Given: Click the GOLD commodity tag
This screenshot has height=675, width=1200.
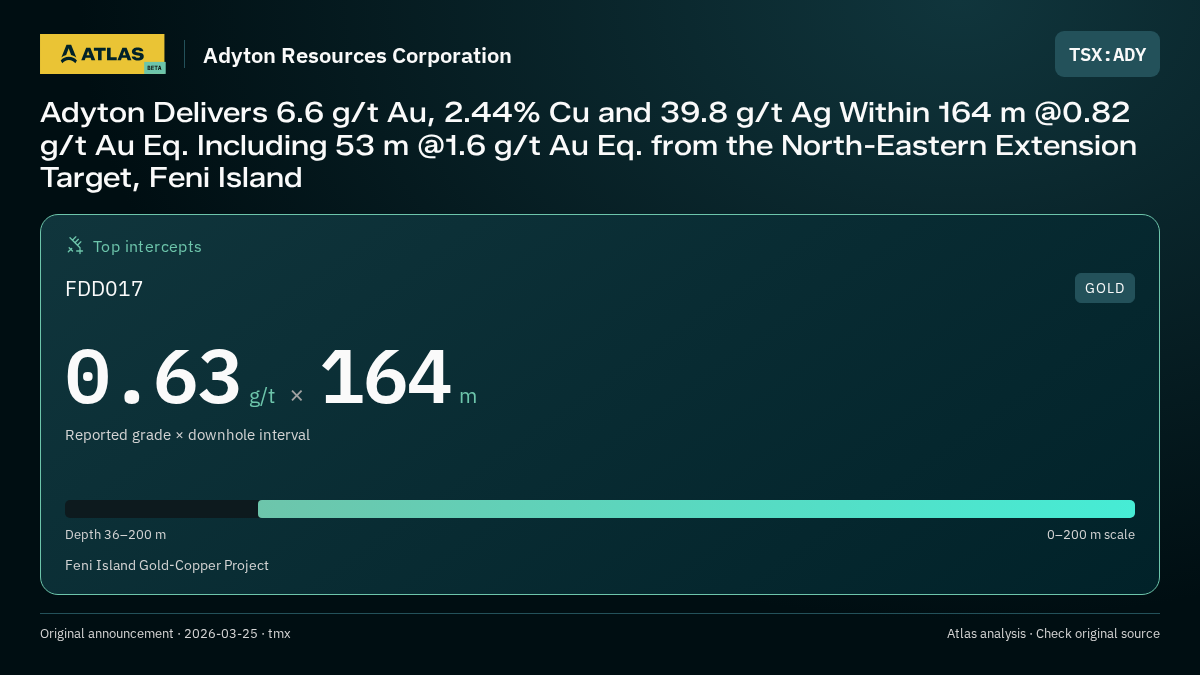Looking at the screenshot, I should tap(1105, 288).
